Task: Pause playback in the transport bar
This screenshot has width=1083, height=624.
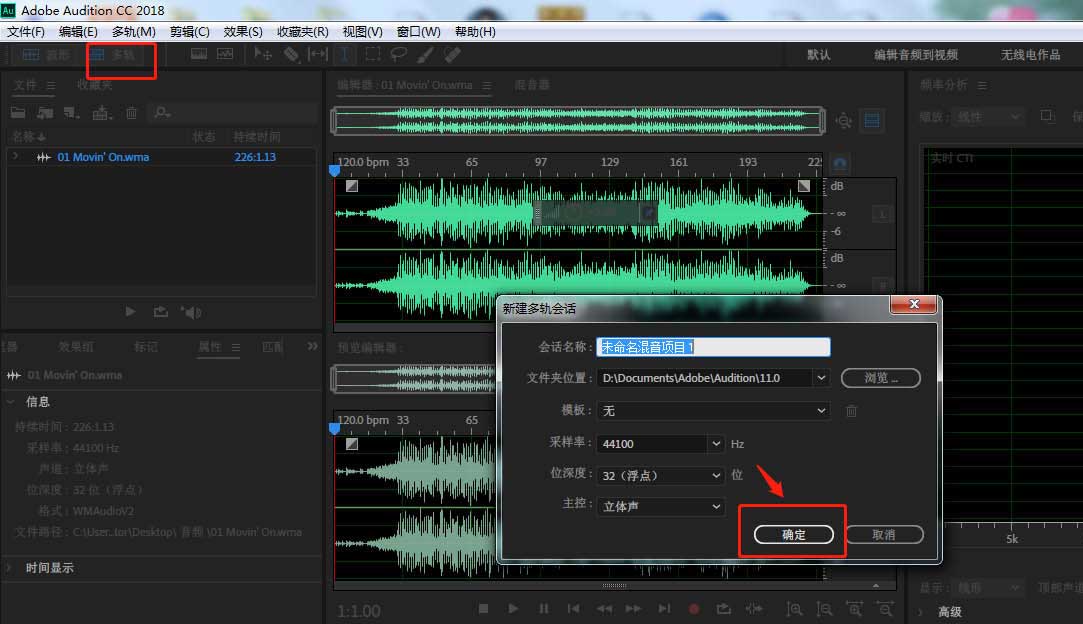Action: click(544, 609)
